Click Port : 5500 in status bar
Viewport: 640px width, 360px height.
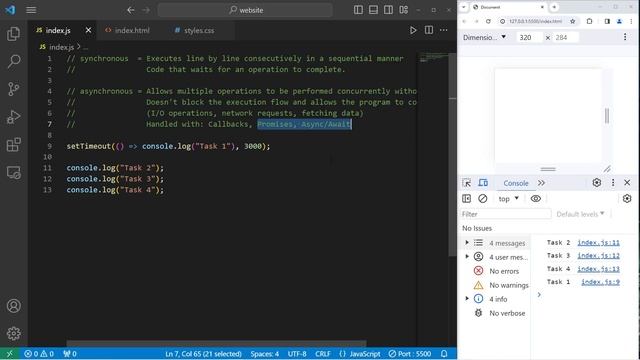click(409, 354)
